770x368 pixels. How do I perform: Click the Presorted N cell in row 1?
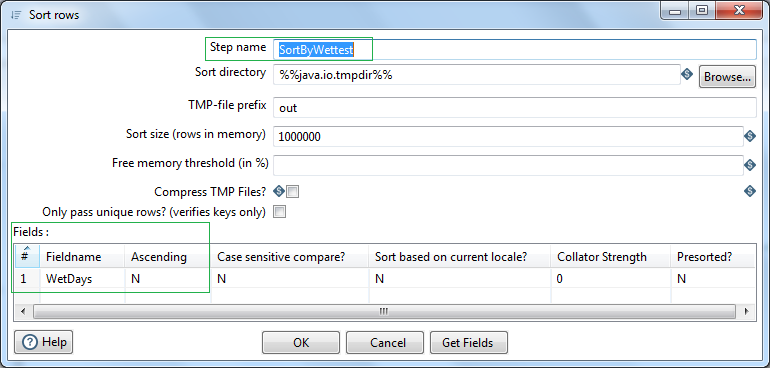coord(713,279)
